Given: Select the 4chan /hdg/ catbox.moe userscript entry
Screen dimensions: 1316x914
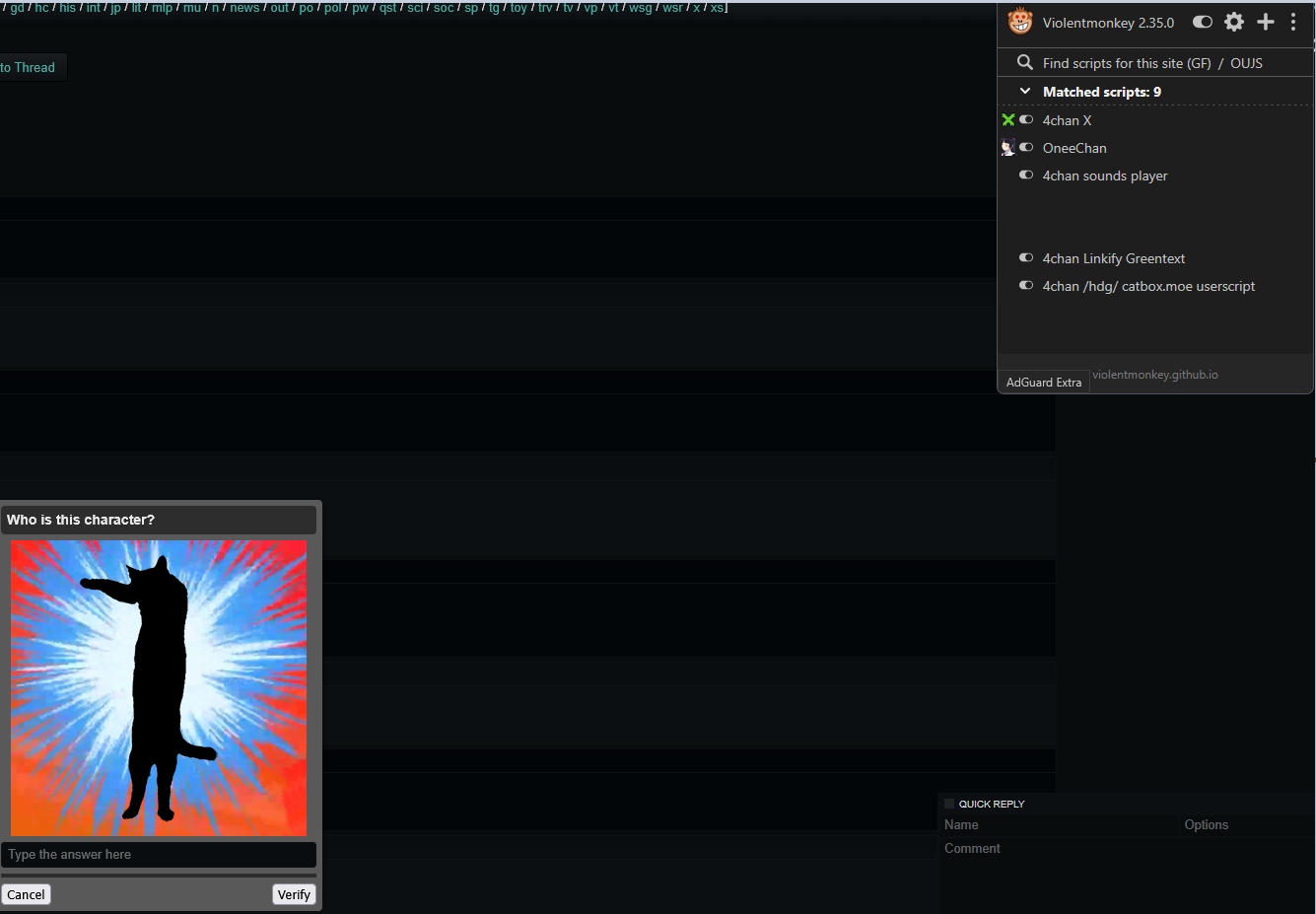Looking at the screenshot, I should pos(1148,286).
